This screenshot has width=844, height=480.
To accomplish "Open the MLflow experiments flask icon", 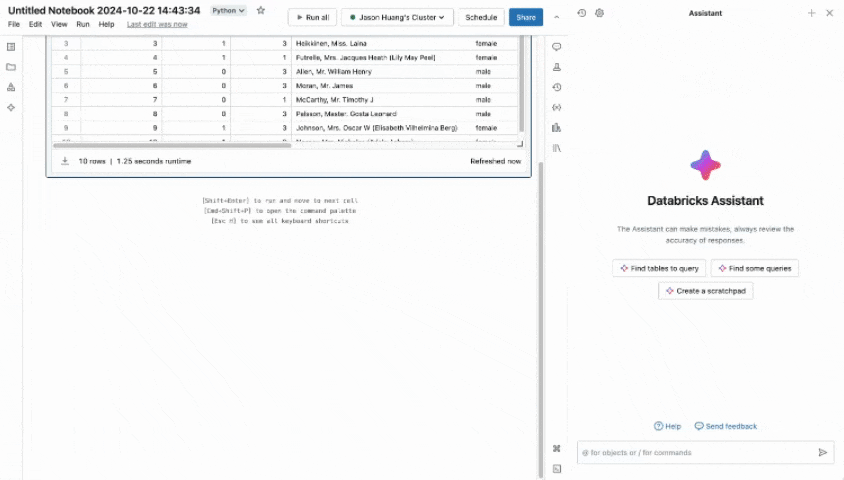I will click(x=557, y=67).
